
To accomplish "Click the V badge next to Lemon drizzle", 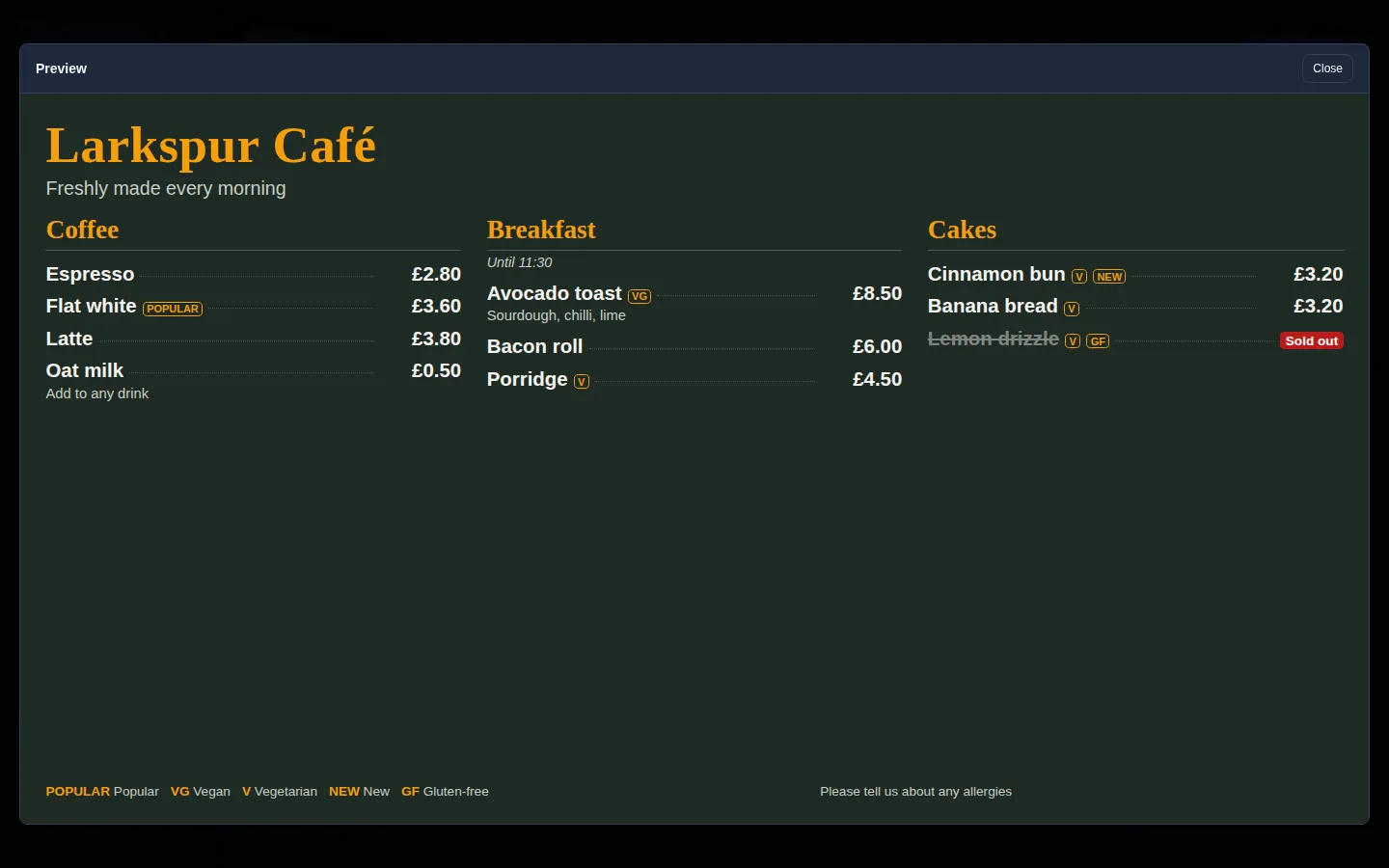I will point(1073,341).
